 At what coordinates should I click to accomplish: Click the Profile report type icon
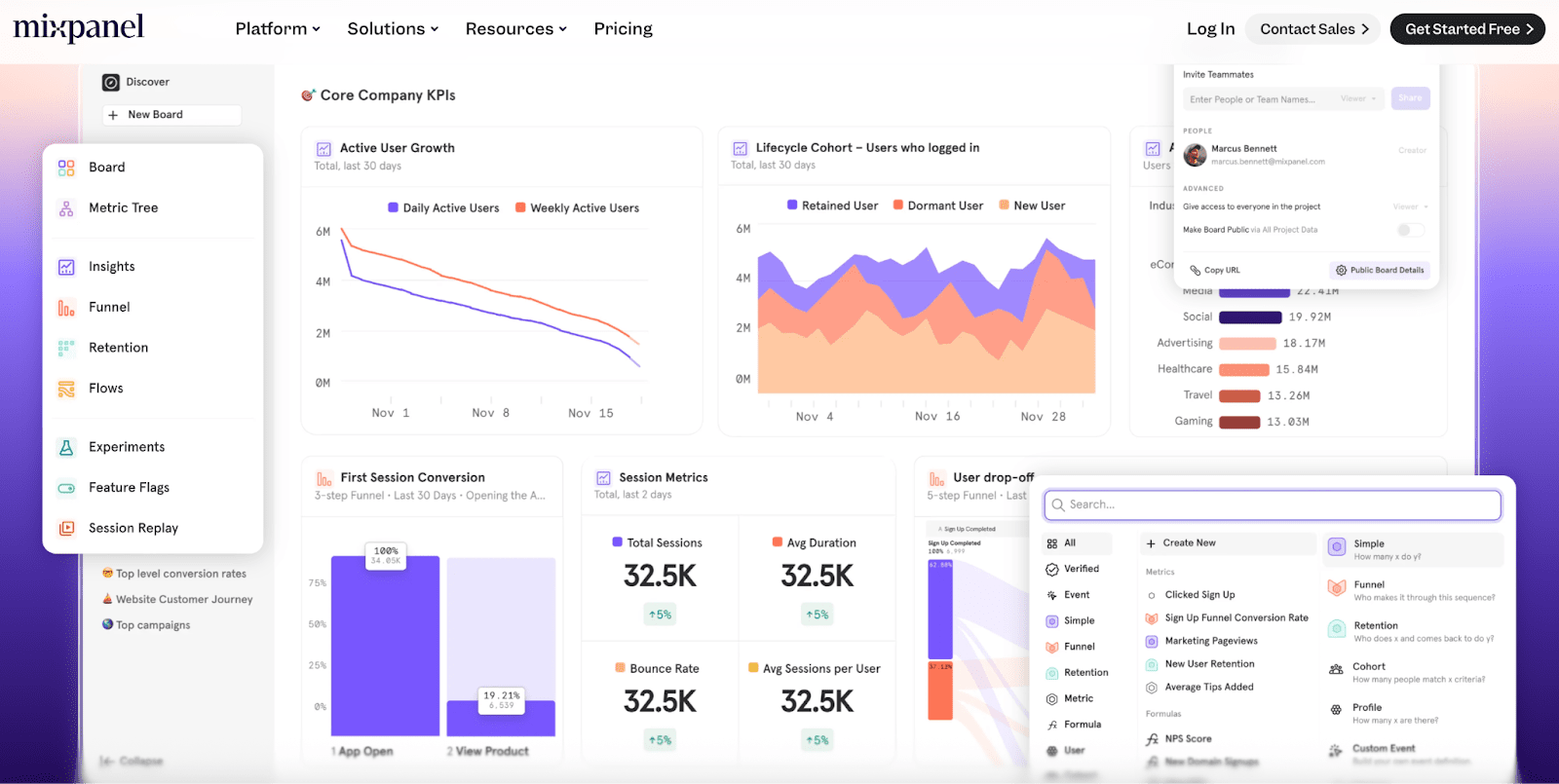[x=1336, y=711]
